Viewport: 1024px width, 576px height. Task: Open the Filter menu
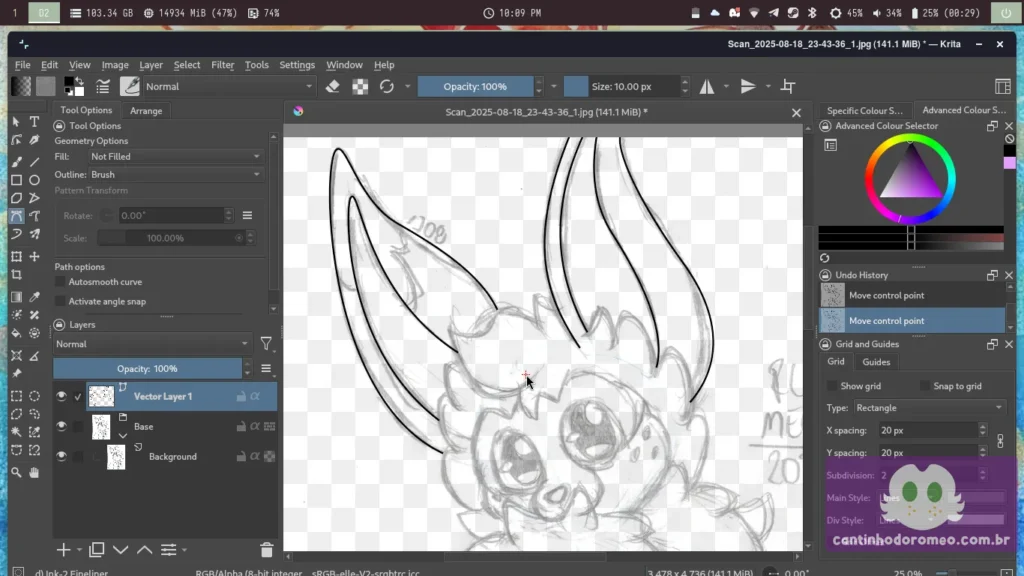coord(223,65)
